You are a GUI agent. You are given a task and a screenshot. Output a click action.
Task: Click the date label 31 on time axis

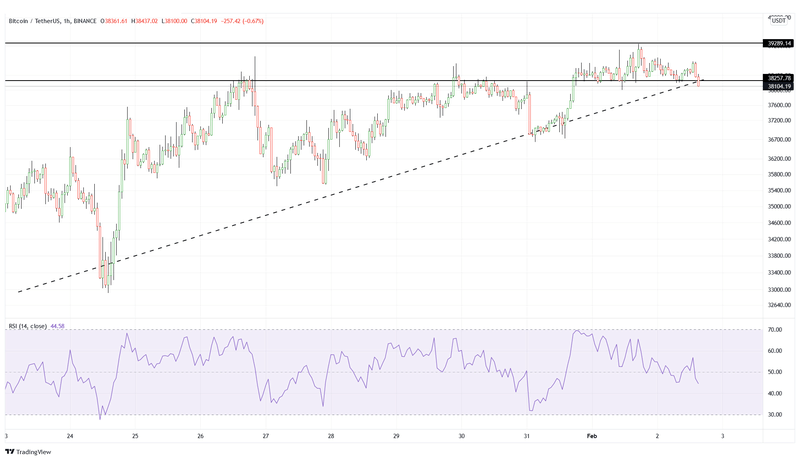tap(527, 436)
